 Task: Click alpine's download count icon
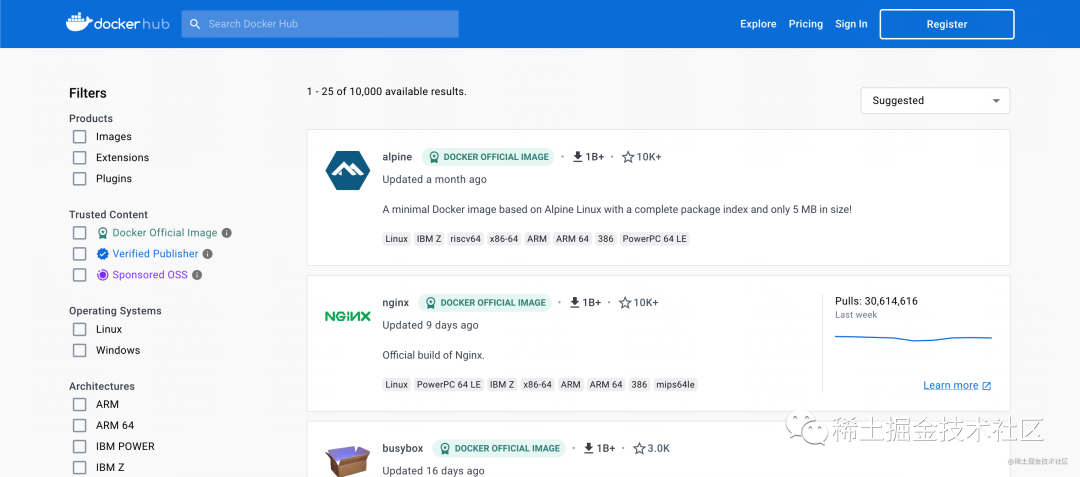(578, 157)
